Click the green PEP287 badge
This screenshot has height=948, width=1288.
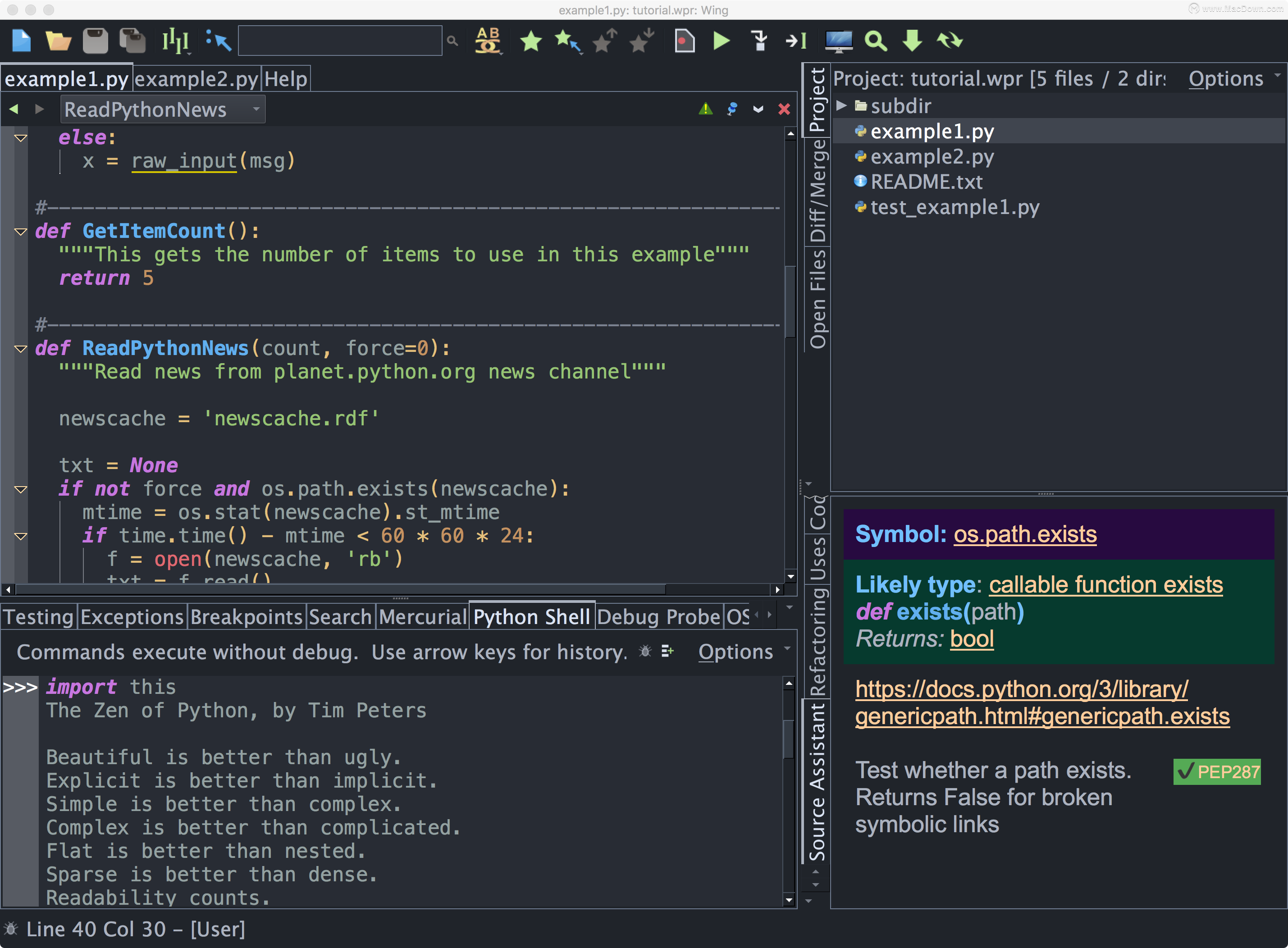(1217, 772)
